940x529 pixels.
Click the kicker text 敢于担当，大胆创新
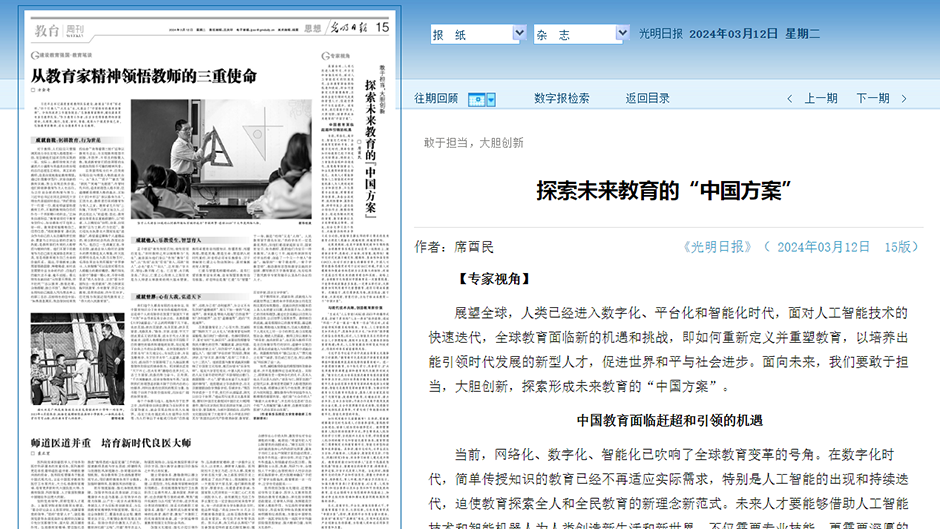(474, 143)
